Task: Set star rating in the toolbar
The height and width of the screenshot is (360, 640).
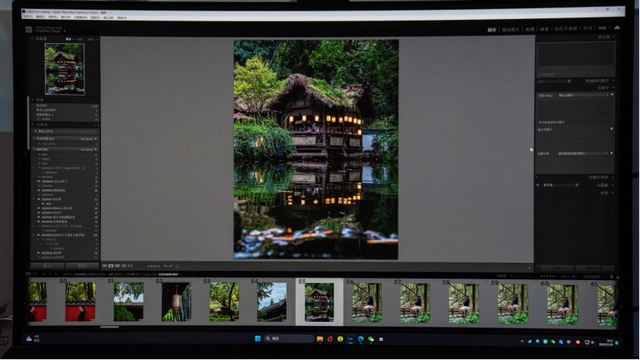Action: [x=154, y=266]
